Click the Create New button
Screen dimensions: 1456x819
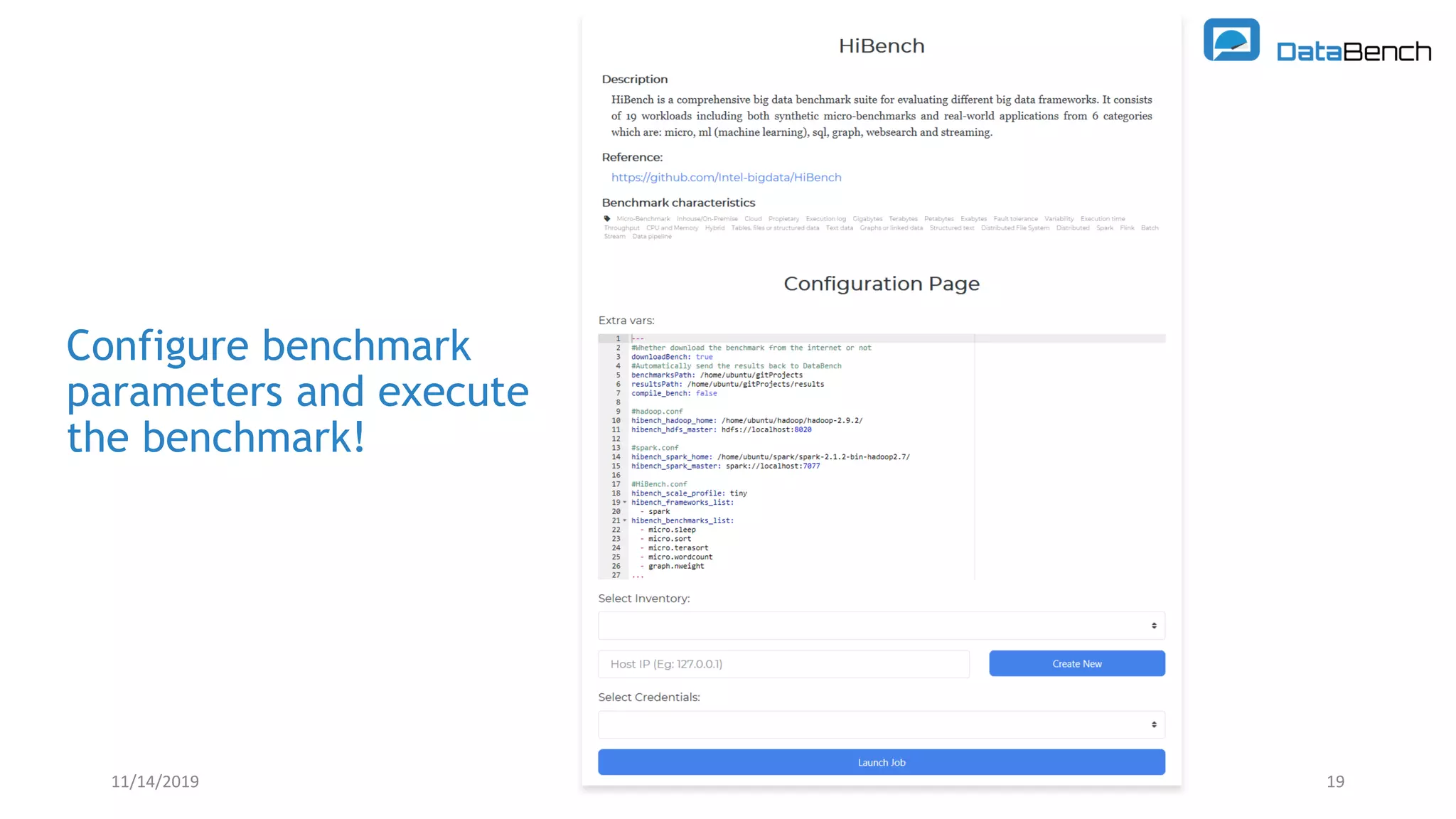1077,663
